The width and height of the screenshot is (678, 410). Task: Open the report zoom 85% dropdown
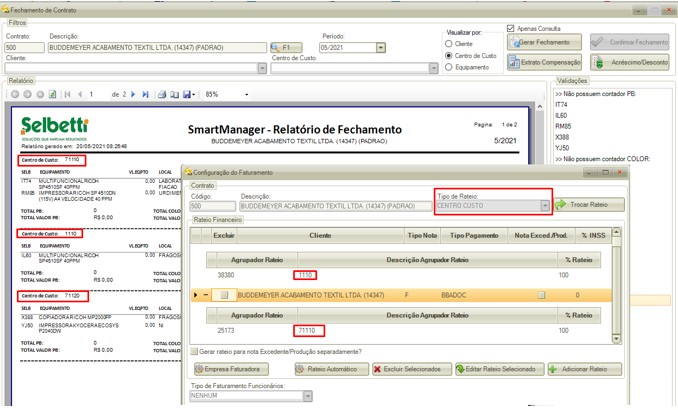click(x=246, y=94)
